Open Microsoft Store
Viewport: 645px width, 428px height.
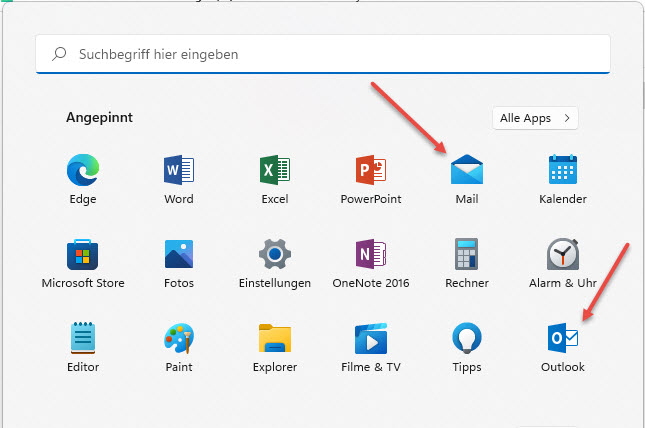[x=82, y=256]
